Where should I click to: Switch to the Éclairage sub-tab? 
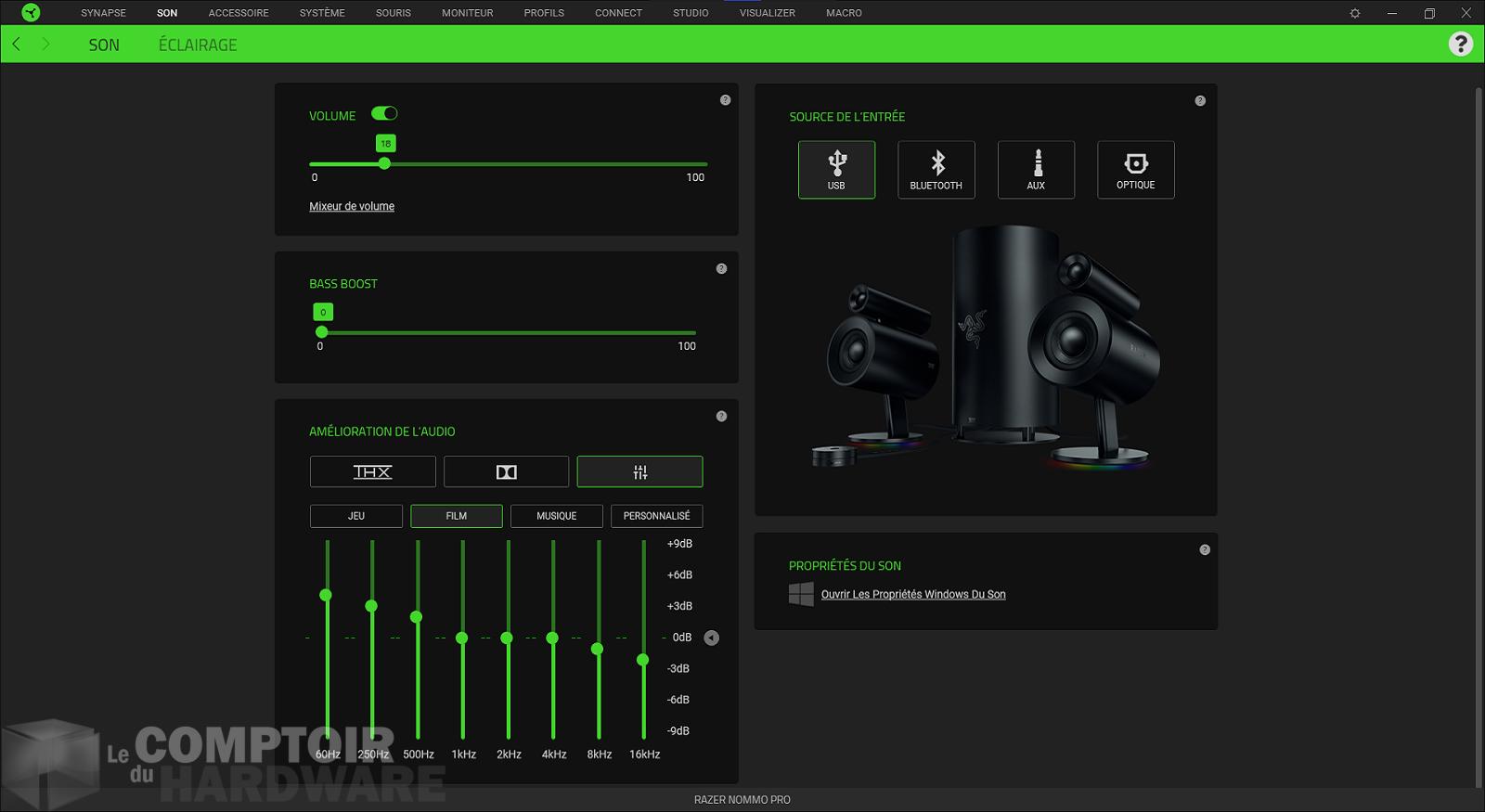tap(198, 45)
